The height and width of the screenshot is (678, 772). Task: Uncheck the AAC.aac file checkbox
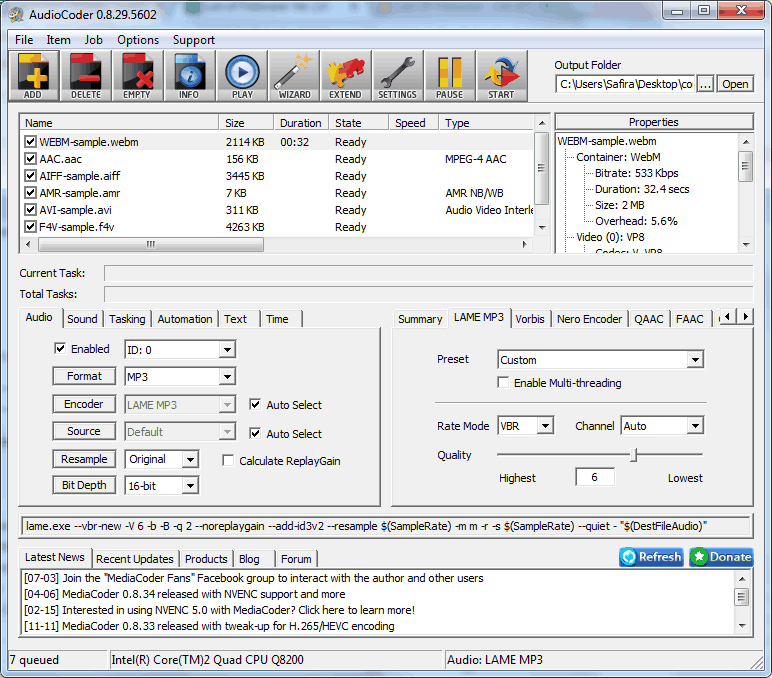click(x=31, y=159)
